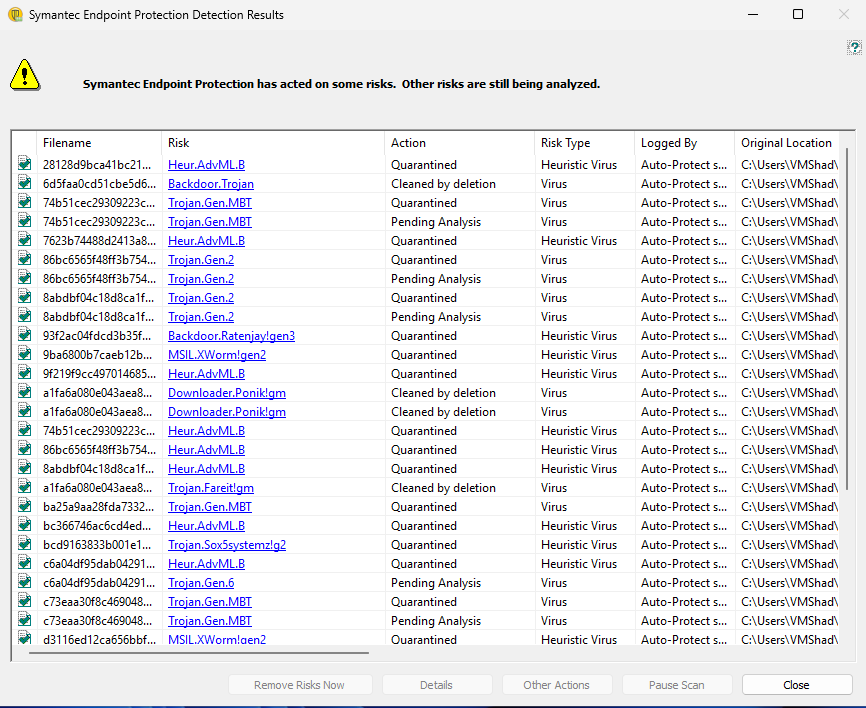Select the row icon beside Trojan.Gen.6 entry
This screenshot has height=708, width=866.
pos(24,582)
